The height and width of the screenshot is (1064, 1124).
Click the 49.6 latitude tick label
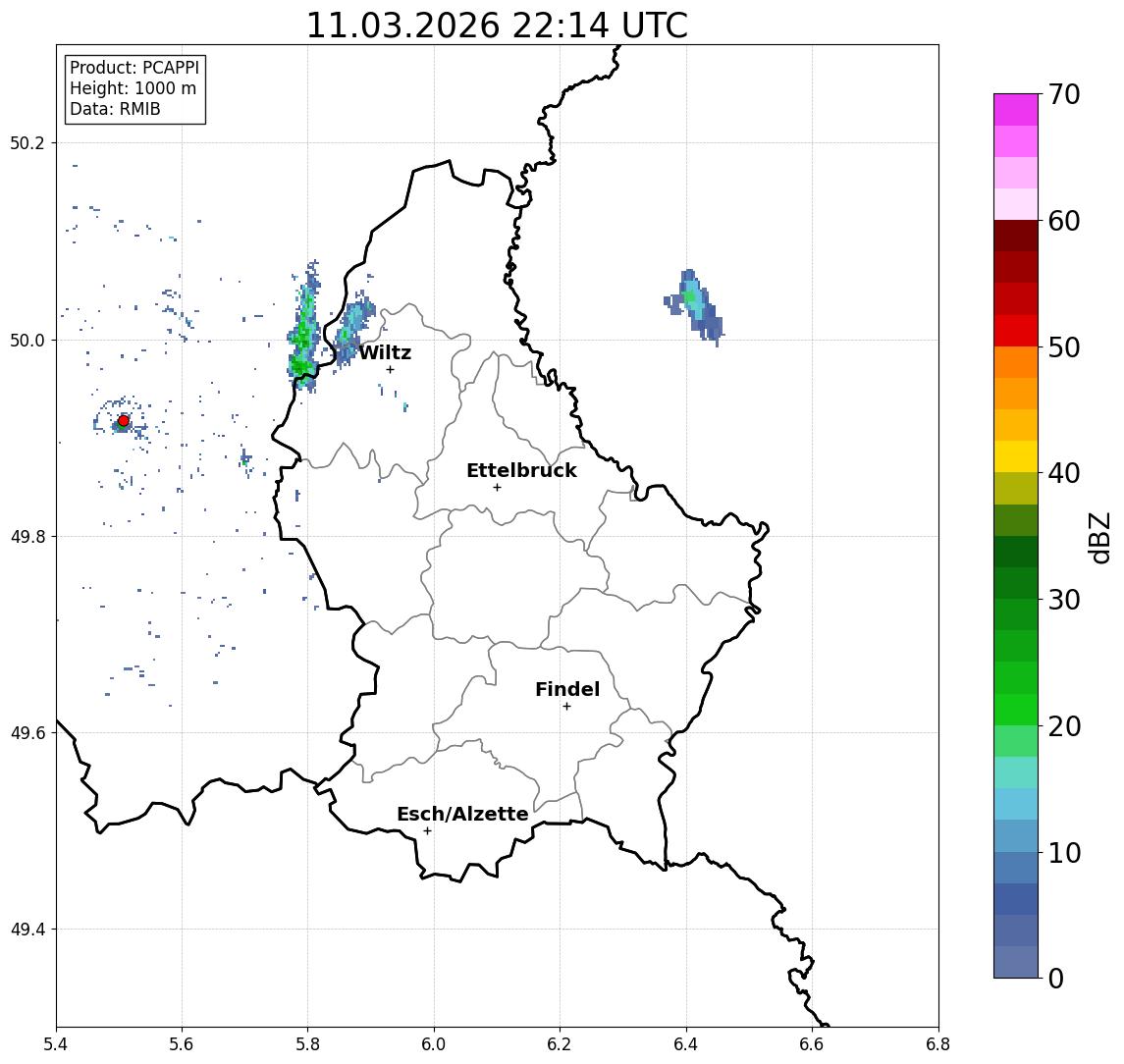point(27,733)
